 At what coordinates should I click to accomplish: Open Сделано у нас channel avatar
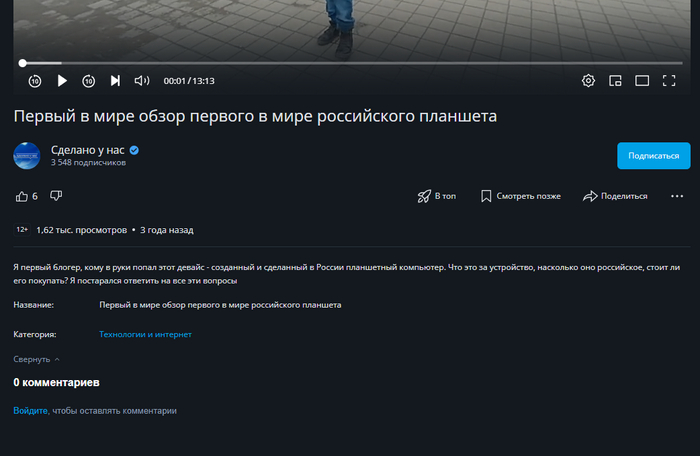click(27, 155)
